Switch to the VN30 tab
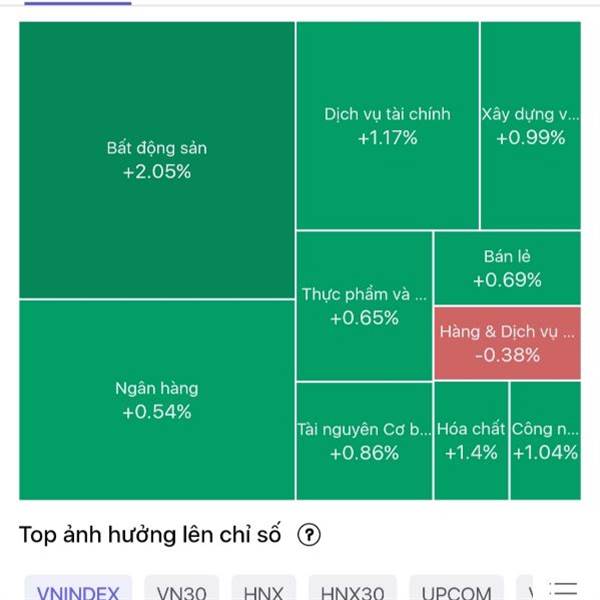Screen dimensions: 600x600 [182, 588]
